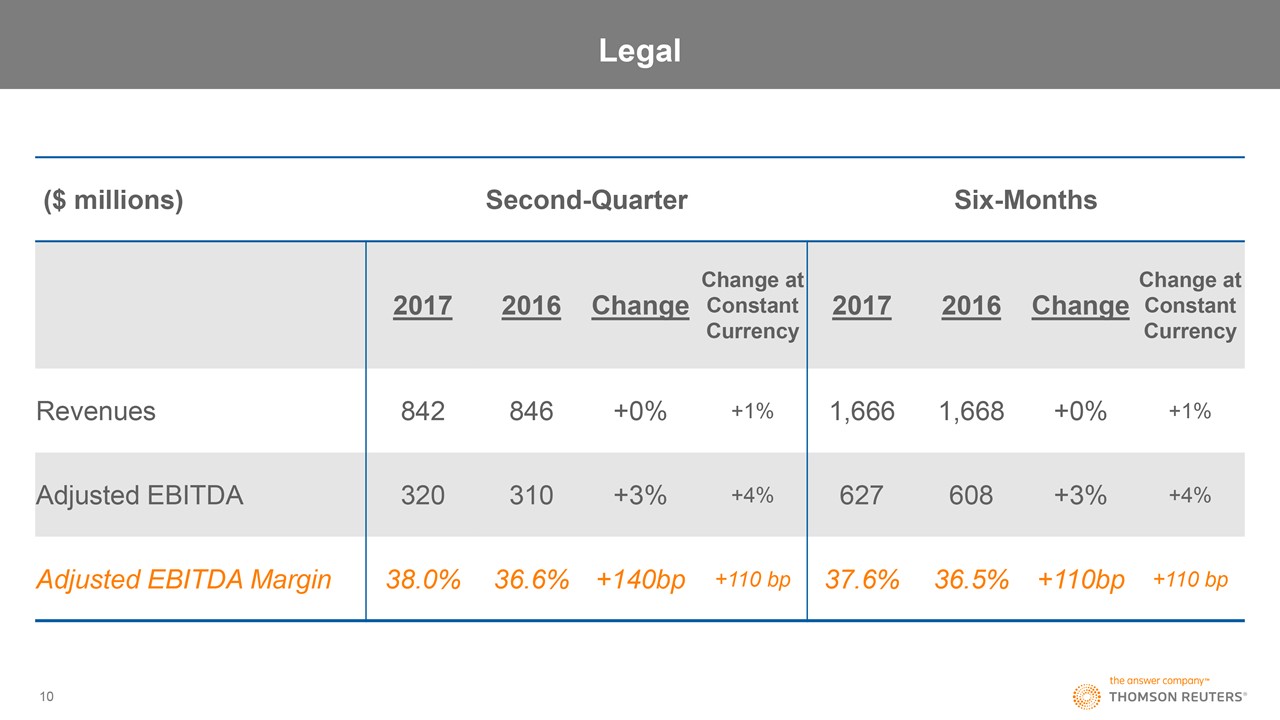Select the Revenues row label

(96, 411)
